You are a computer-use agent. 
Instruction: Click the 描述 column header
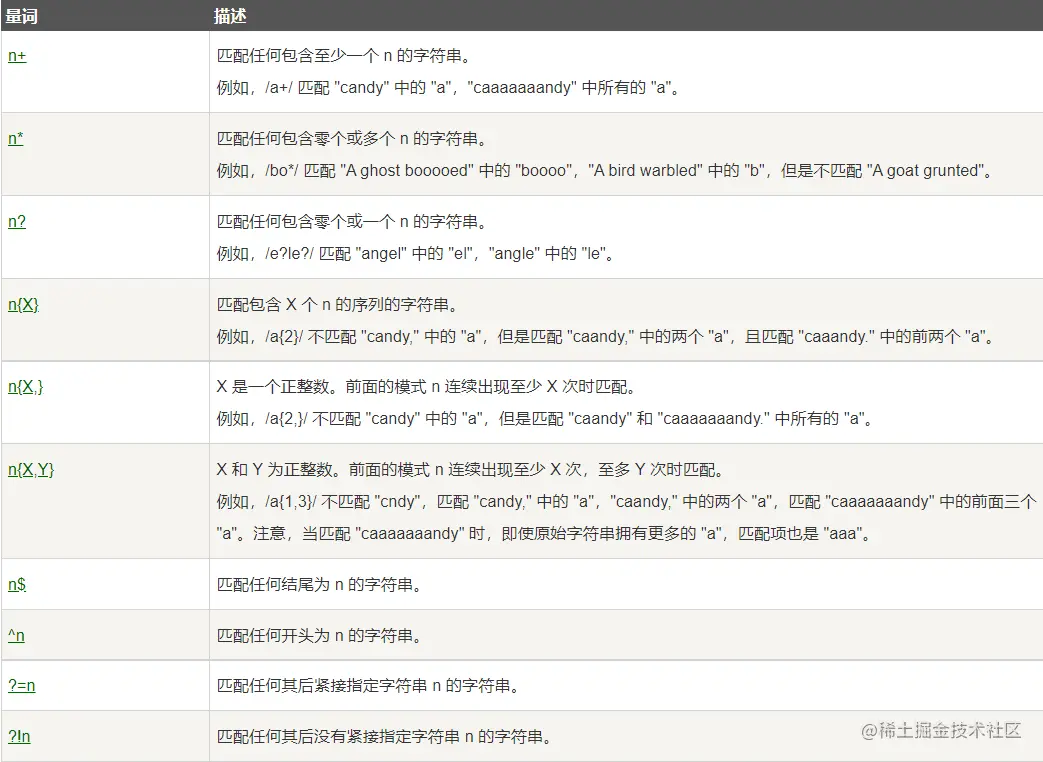coord(230,16)
